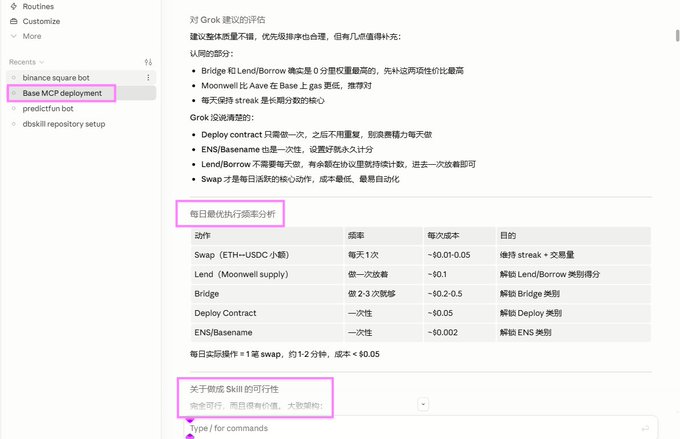Click the 'Grok 没说清楚的' subheading
This screenshot has height=439, width=680.
tap(222, 118)
